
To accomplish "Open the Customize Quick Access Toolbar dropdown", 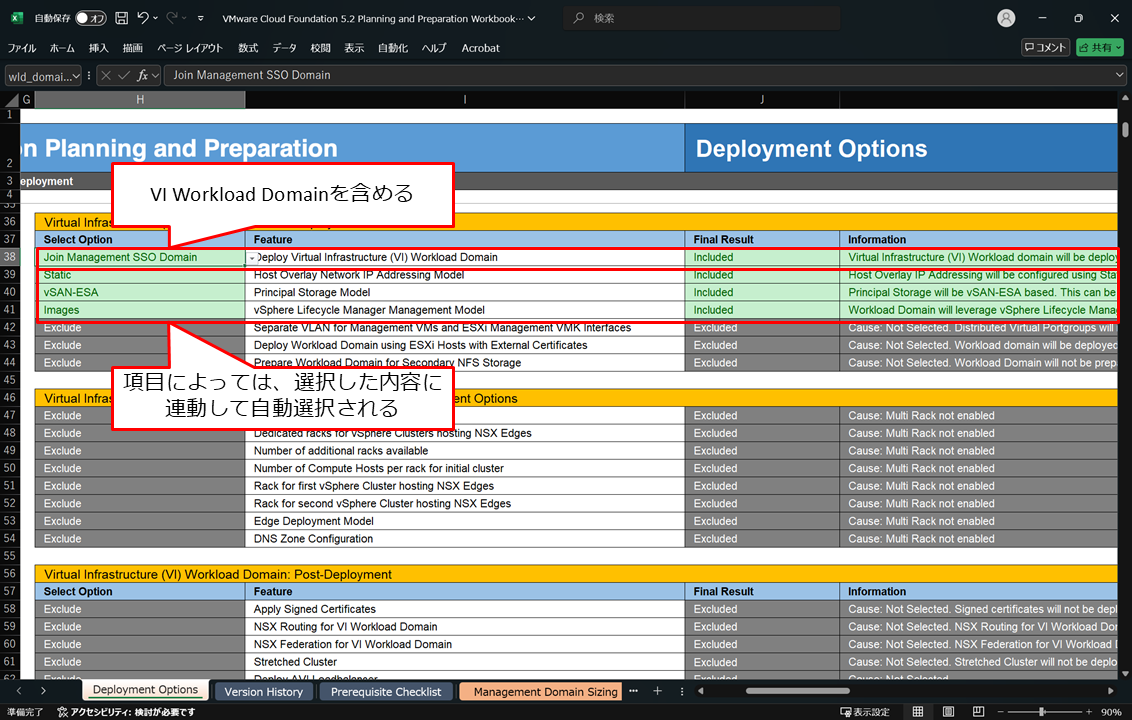I will click(x=201, y=18).
